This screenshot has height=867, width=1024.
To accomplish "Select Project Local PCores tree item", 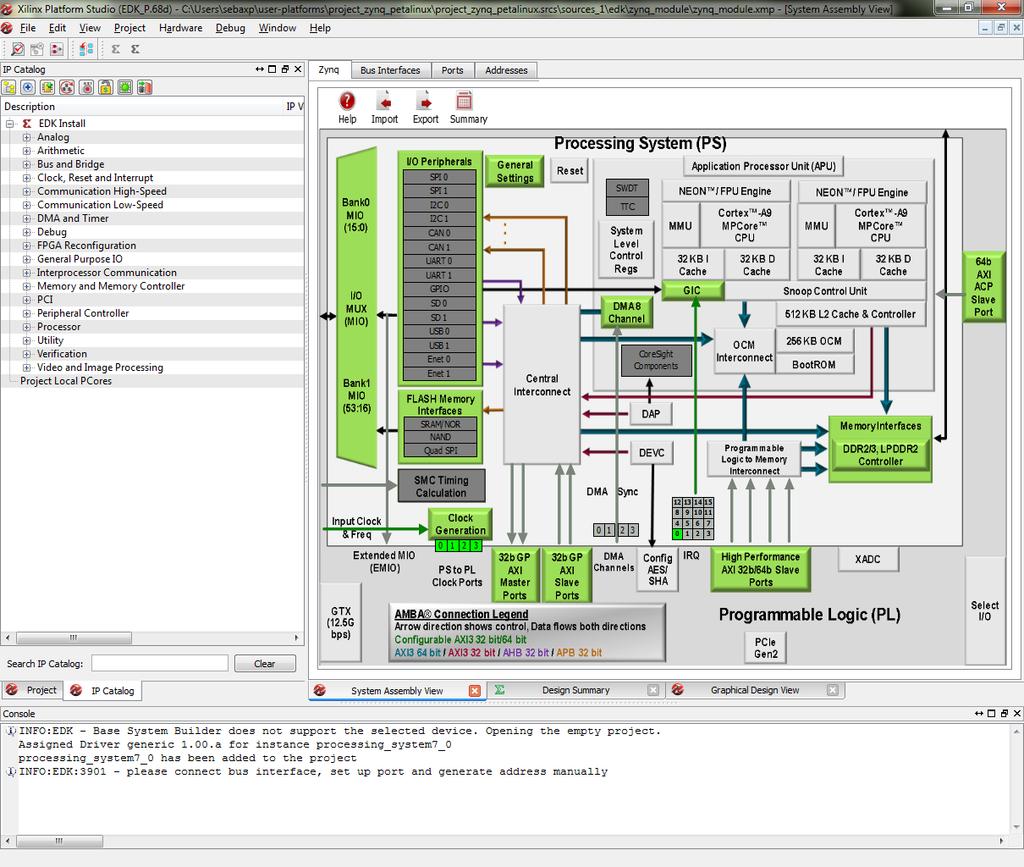I will point(66,381).
